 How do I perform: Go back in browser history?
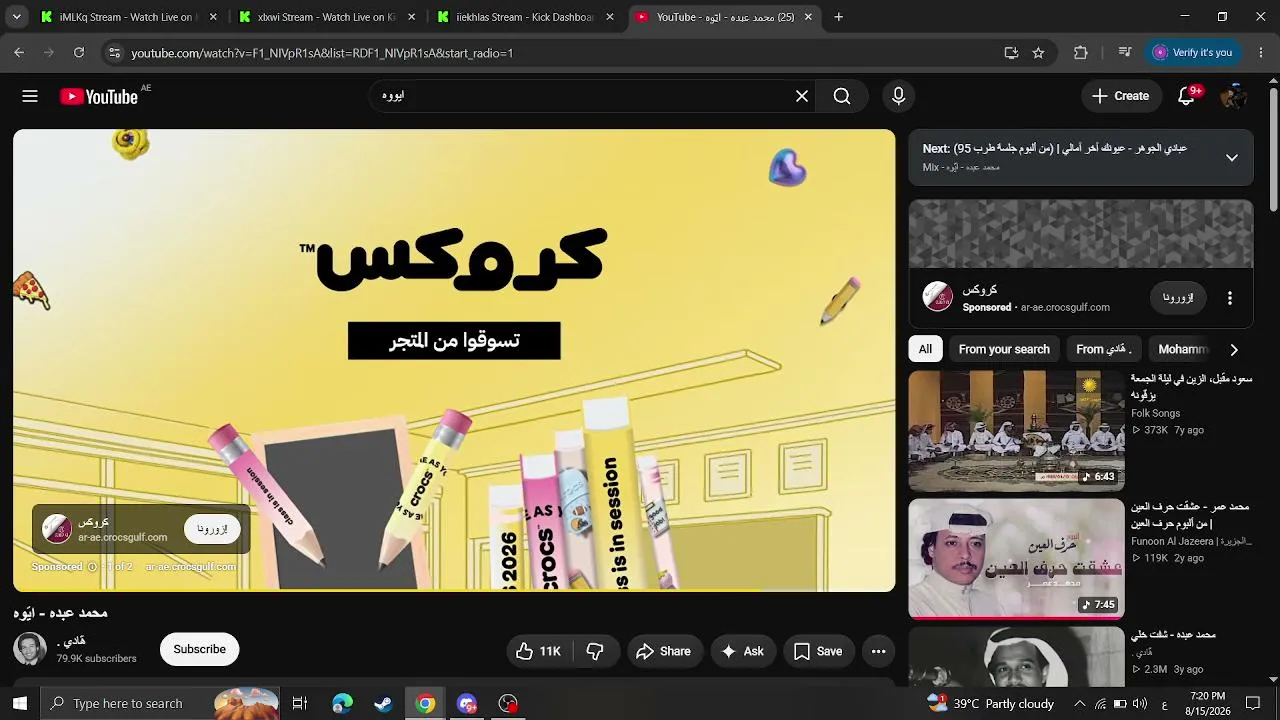pos(19,52)
